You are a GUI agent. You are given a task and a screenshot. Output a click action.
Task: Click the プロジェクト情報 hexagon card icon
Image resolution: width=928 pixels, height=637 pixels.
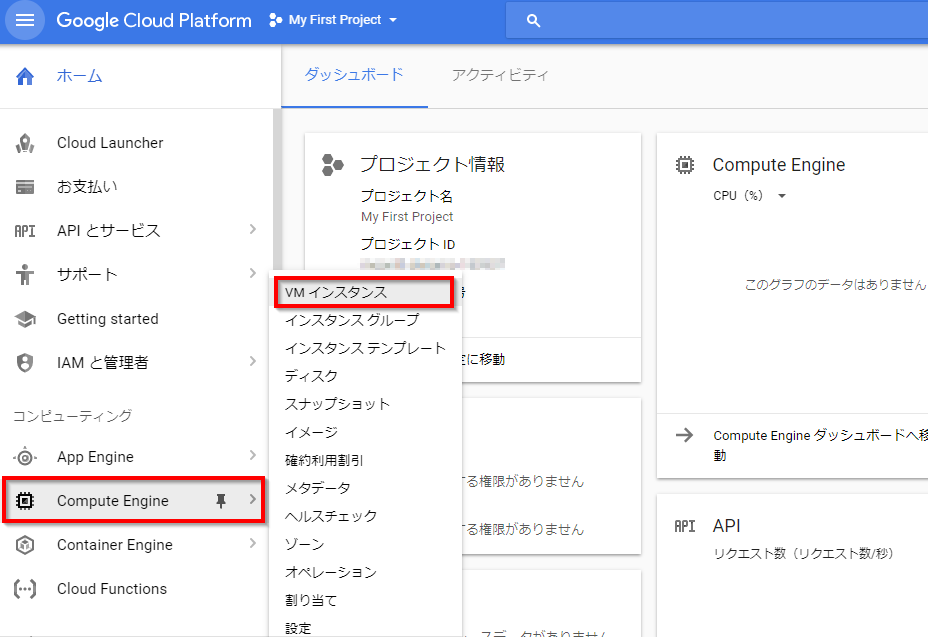[332, 165]
